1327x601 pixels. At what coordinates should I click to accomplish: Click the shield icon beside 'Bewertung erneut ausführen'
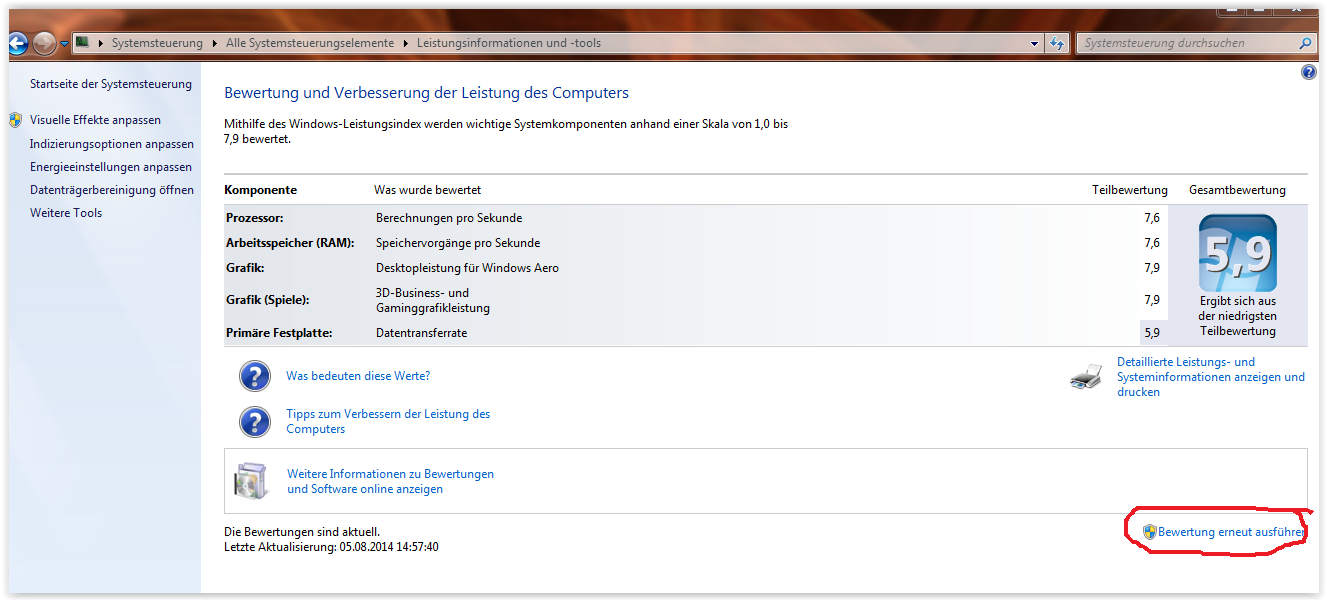tap(1149, 532)
